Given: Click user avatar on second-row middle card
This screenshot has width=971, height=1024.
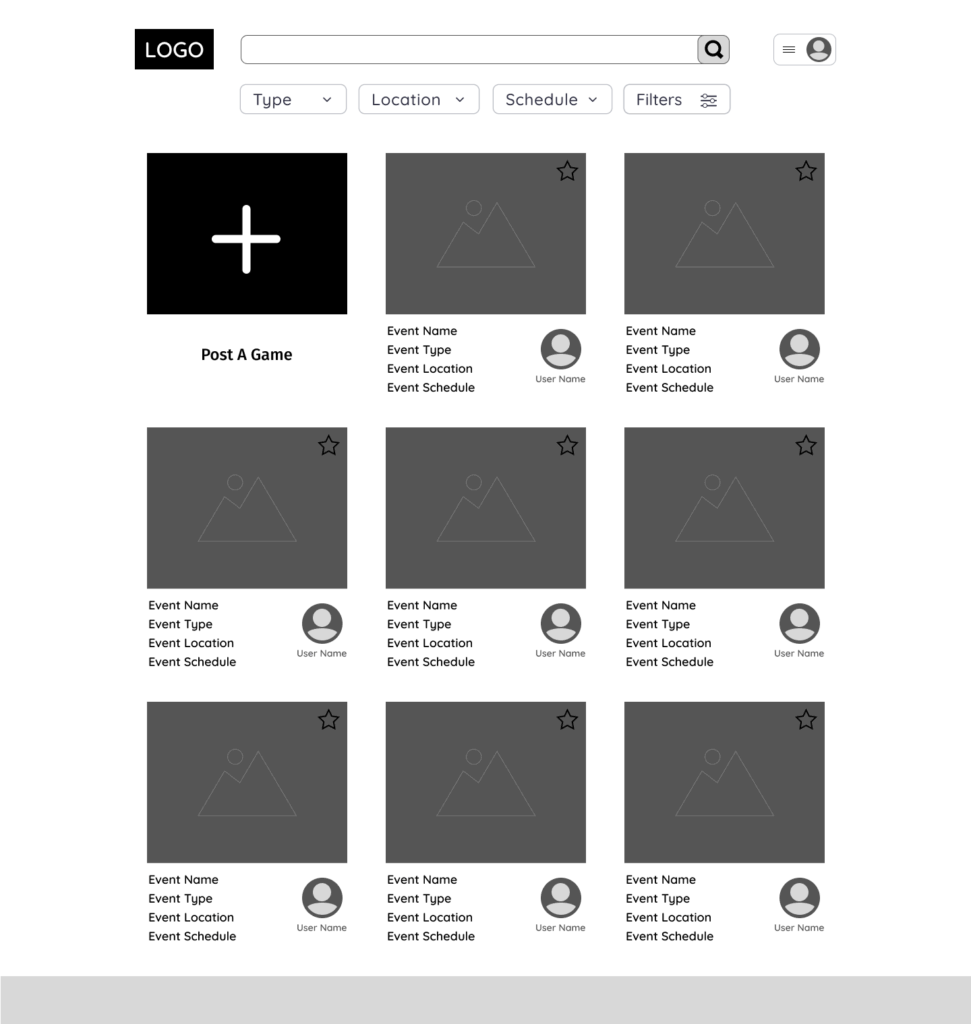Looking at the screenshot, I should point(561,624).
